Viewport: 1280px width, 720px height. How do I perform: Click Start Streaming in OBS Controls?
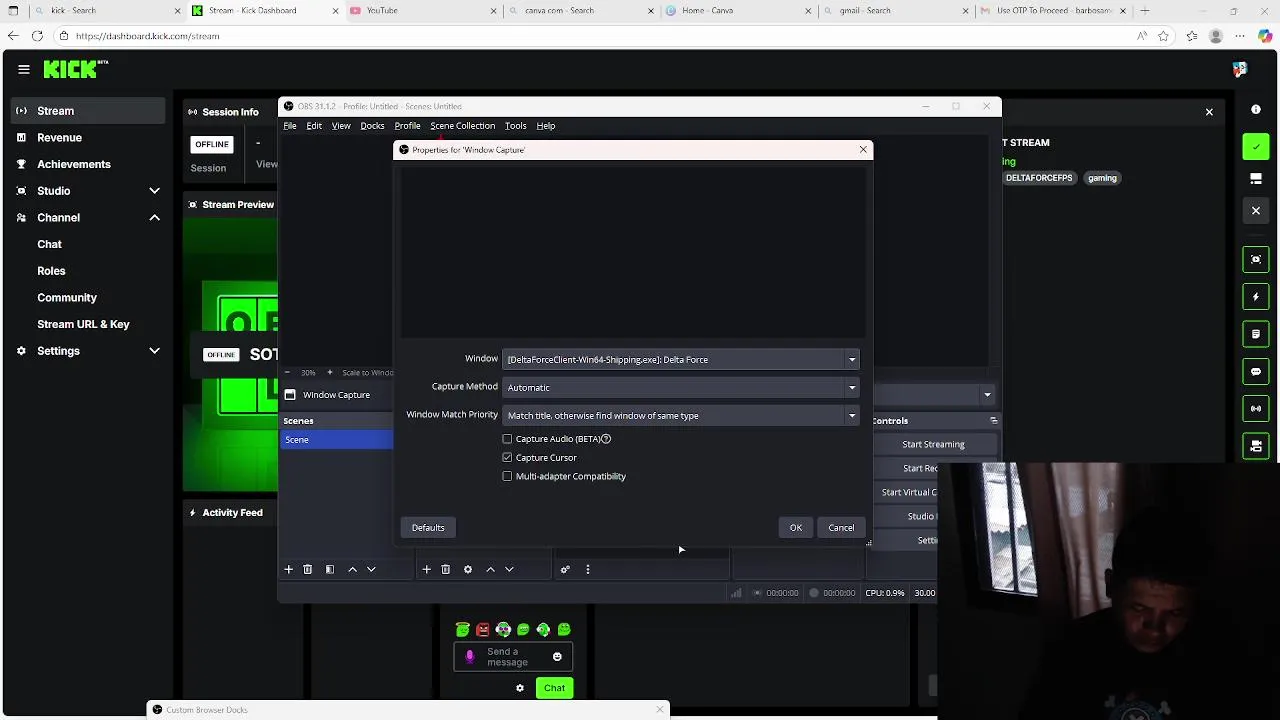(933, 444)
